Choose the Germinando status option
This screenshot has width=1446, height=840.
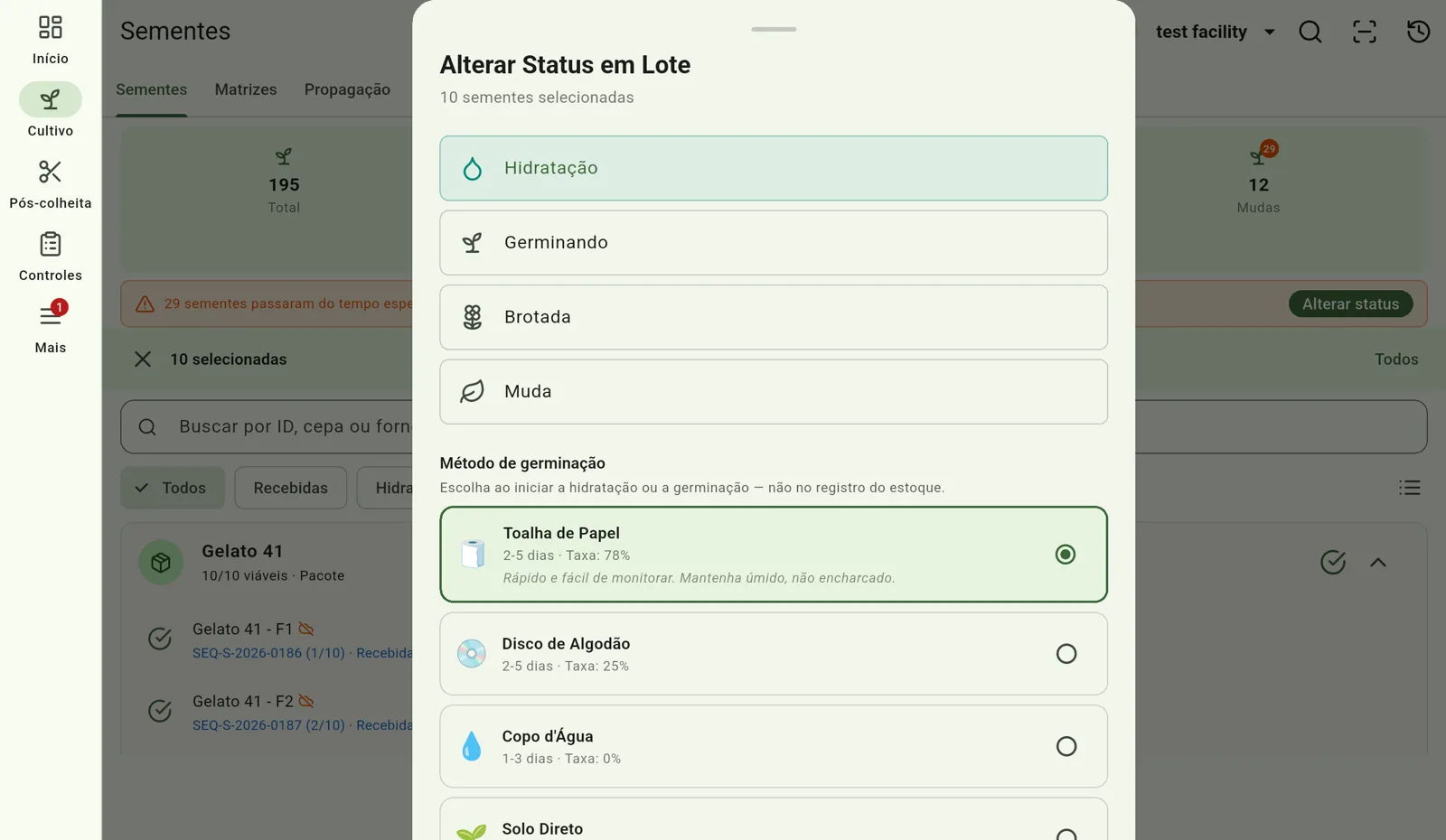[774, 243]
